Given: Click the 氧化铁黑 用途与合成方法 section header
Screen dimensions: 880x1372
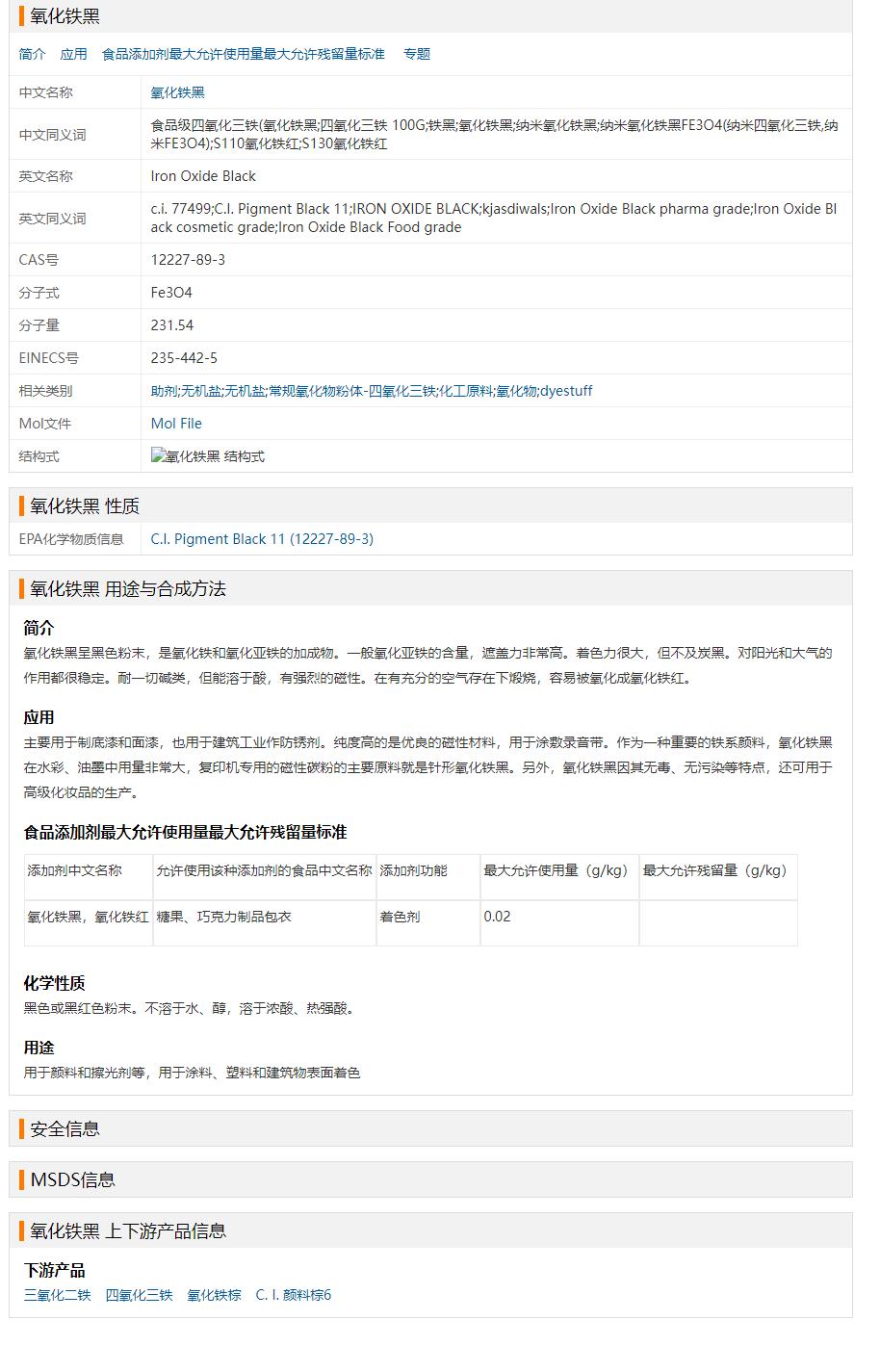Looking at the screenshot, I should (x=127, y=589).
